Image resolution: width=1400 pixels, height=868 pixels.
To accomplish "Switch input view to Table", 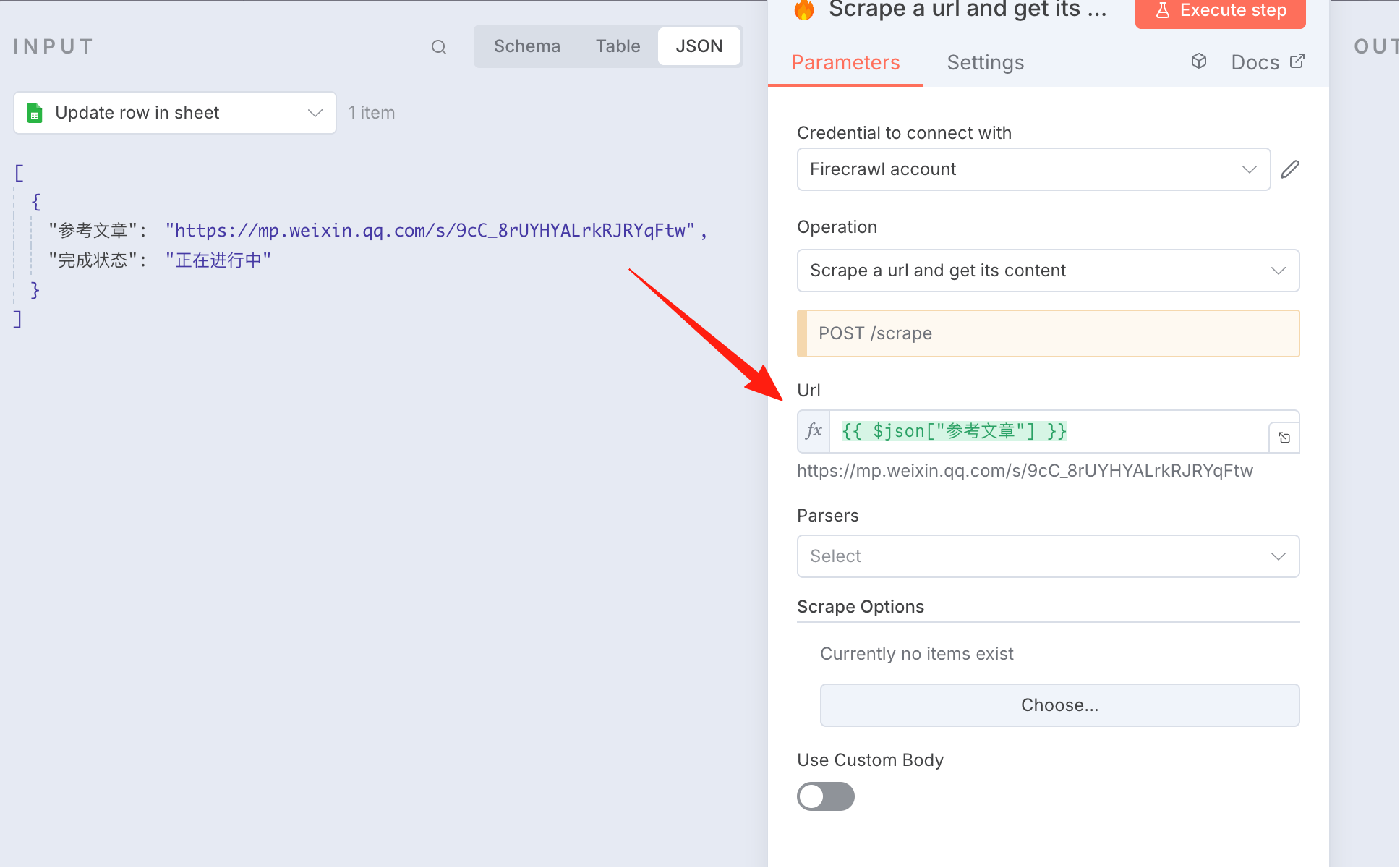I will [618, 46].
